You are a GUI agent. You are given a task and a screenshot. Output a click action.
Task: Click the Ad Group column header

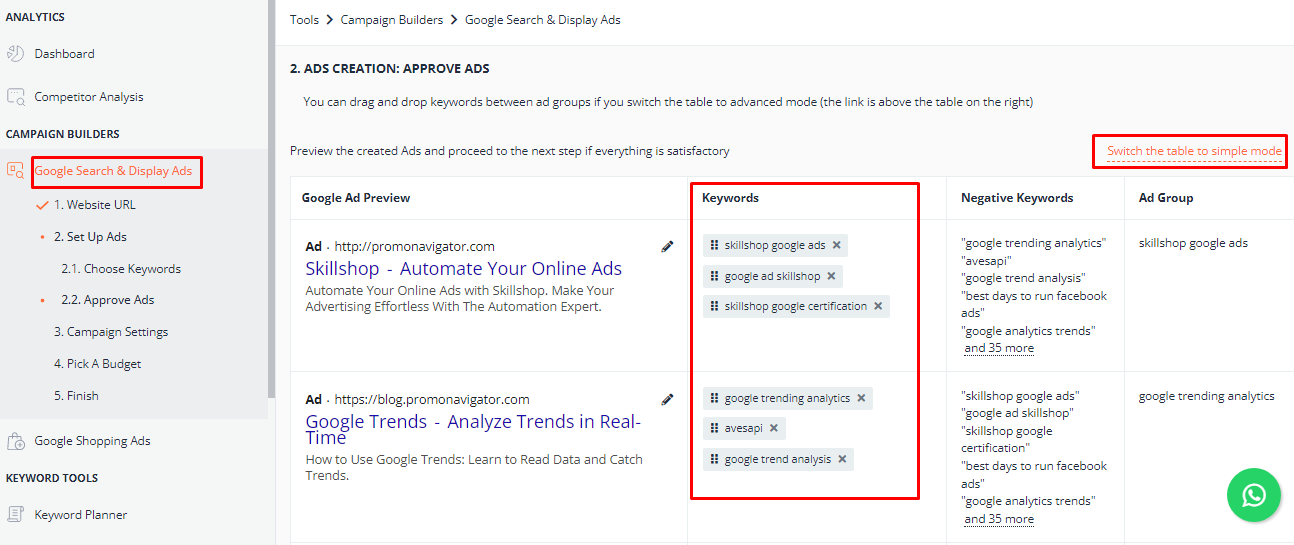[x=1167, y=198]
